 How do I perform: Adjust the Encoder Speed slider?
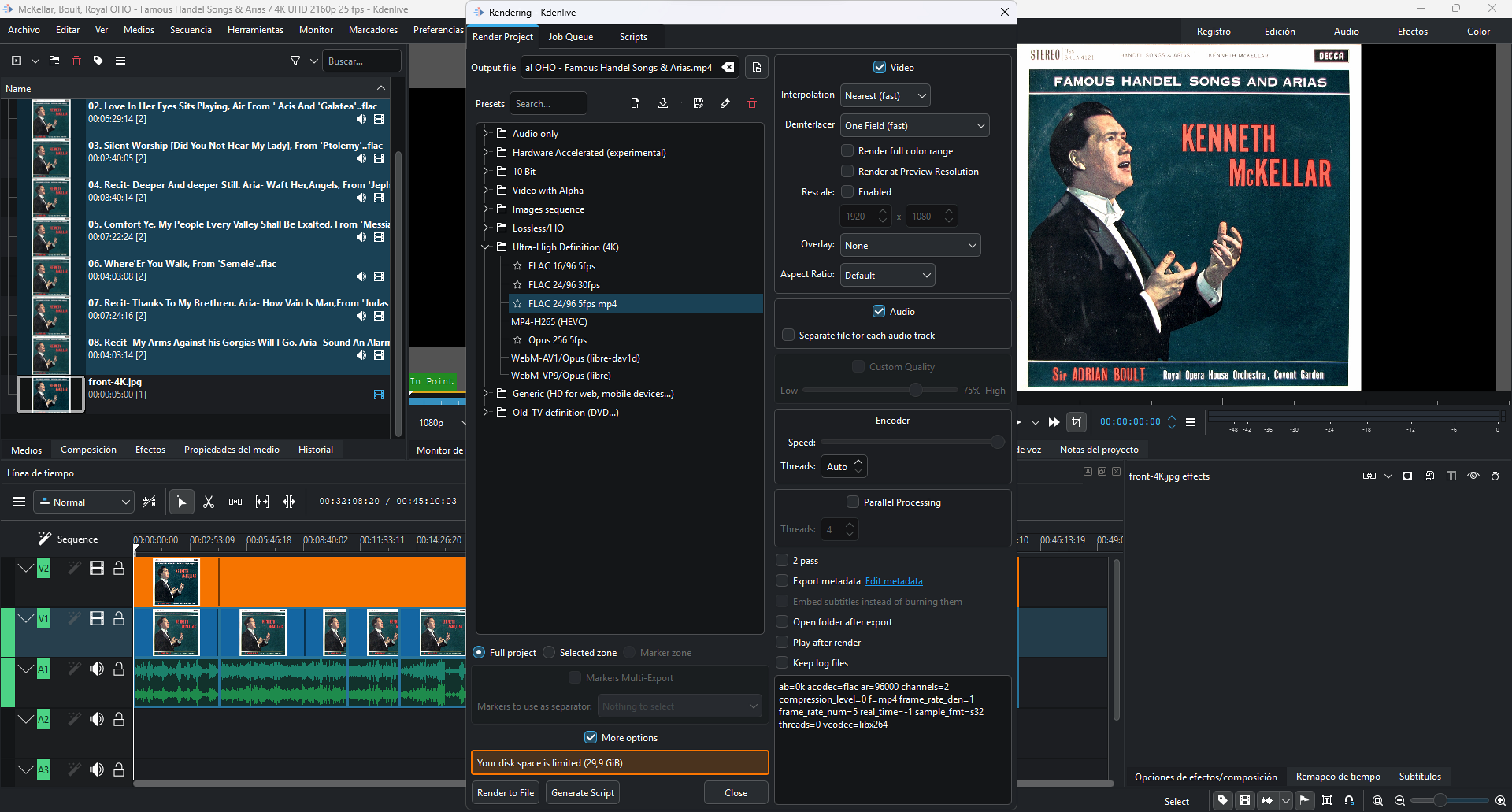997,443
